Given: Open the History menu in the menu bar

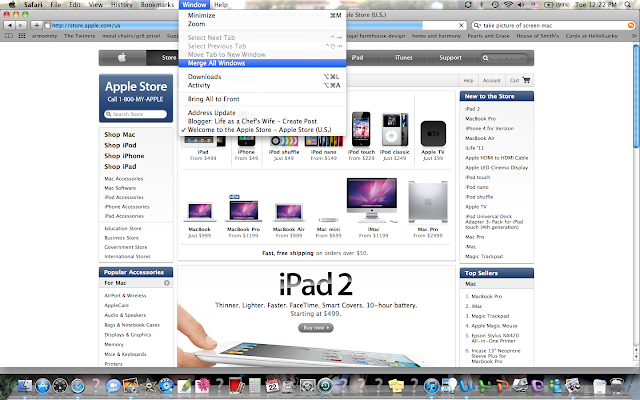Looking at the screenshot, I should (122, 4).
